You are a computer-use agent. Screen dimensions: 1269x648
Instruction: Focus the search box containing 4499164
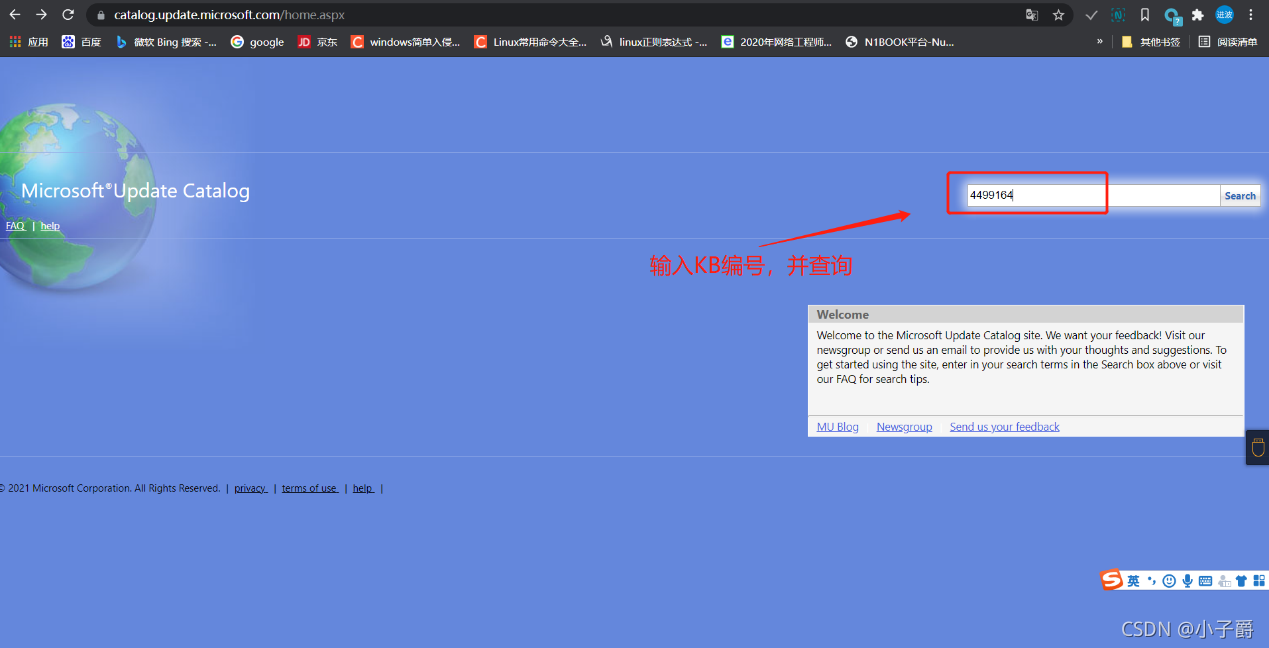[x=1093, y=196]
